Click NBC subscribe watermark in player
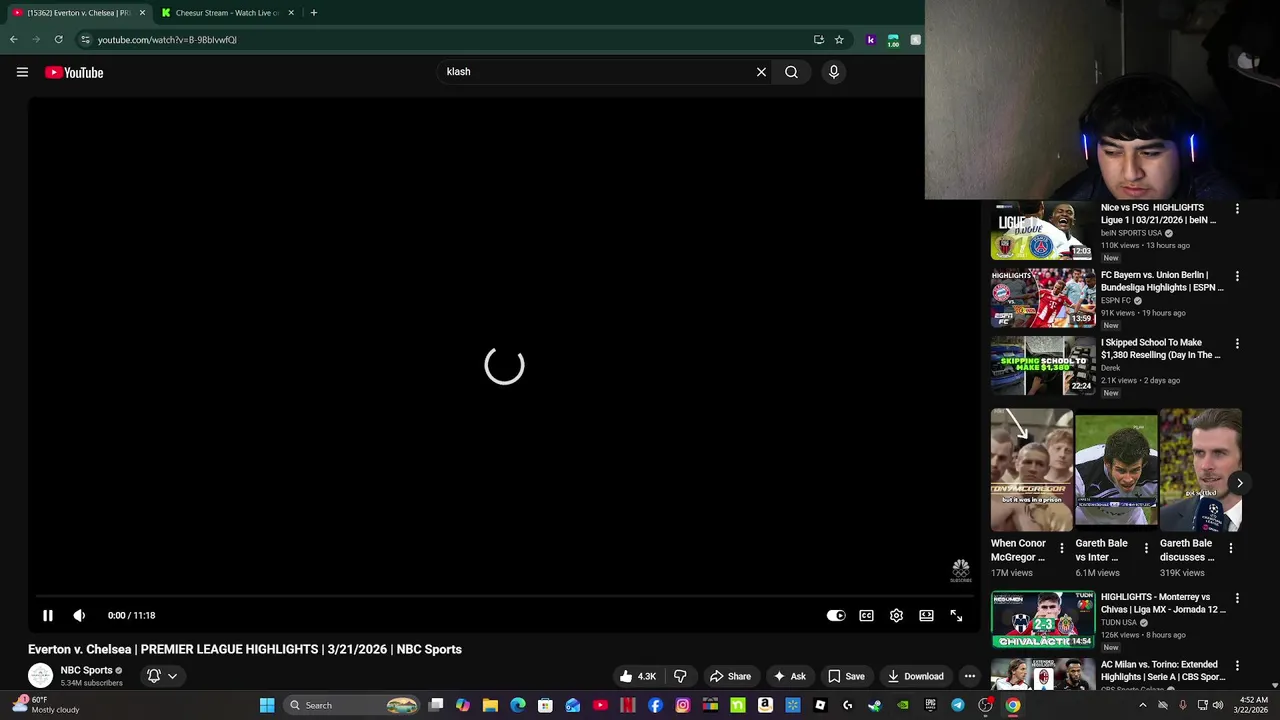Viewport: 1280px width, 720px height. (x=960, y=571)
